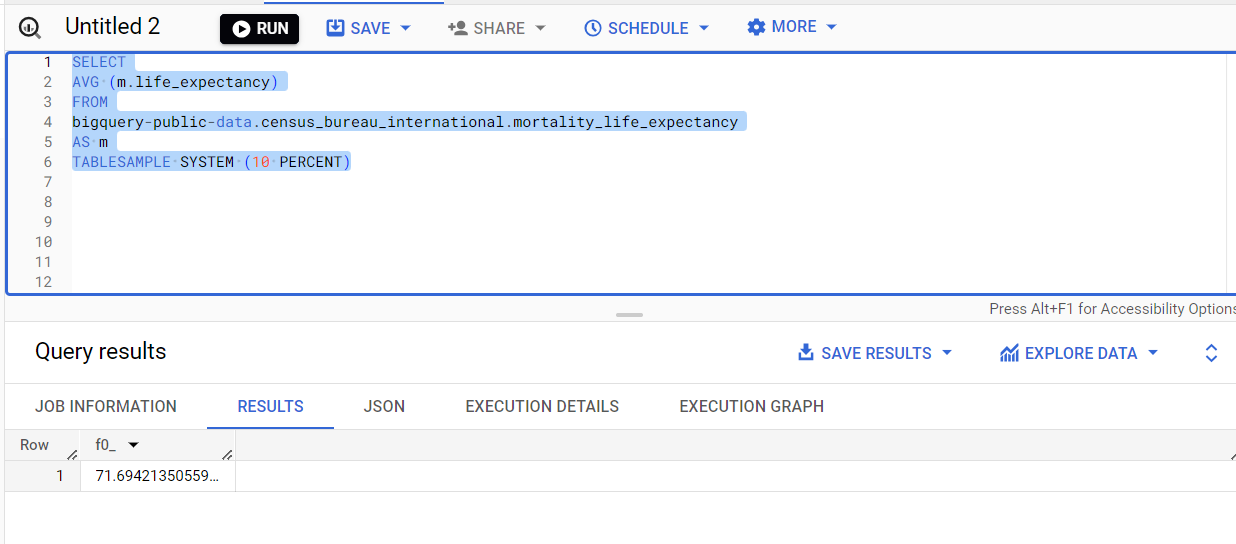Switch to the JOB INFORMATION tab
The height and width of the screenshot is (544, 1236).
click(x=106, y=406)
